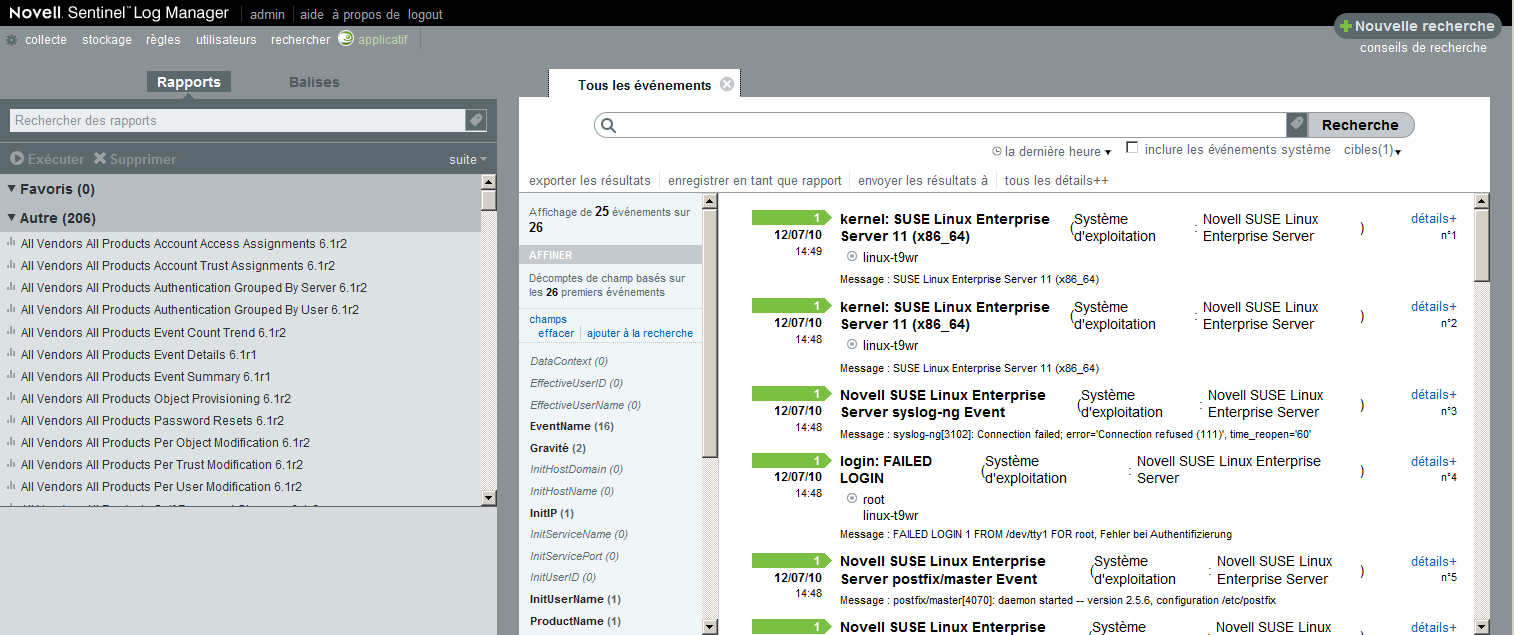The image size is (1514, 635).
Task: Select linux-t9wr radio under event n°2
Action: (x=852, y=345)
